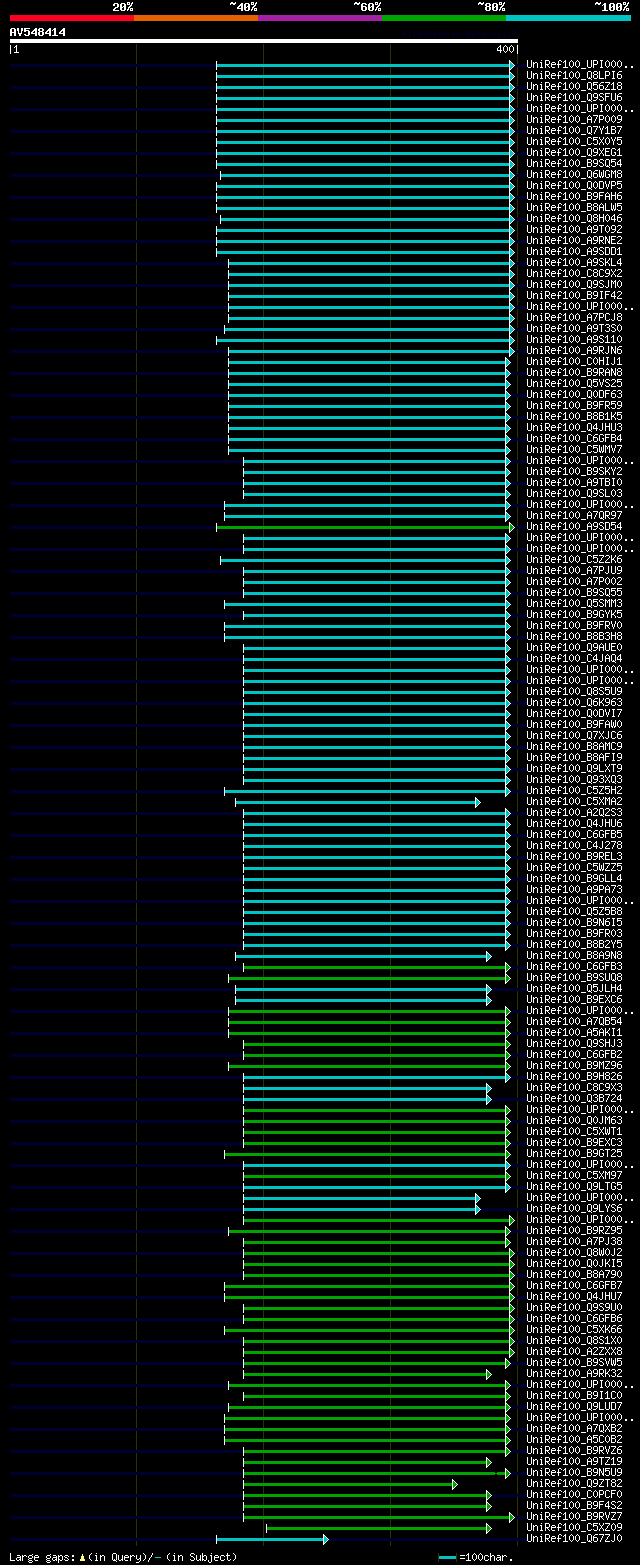Viewport: 640px width, 1565px height.
Task: Click UniRef100_Q7XJC6 hit
Action: click(x=574, y=735)
